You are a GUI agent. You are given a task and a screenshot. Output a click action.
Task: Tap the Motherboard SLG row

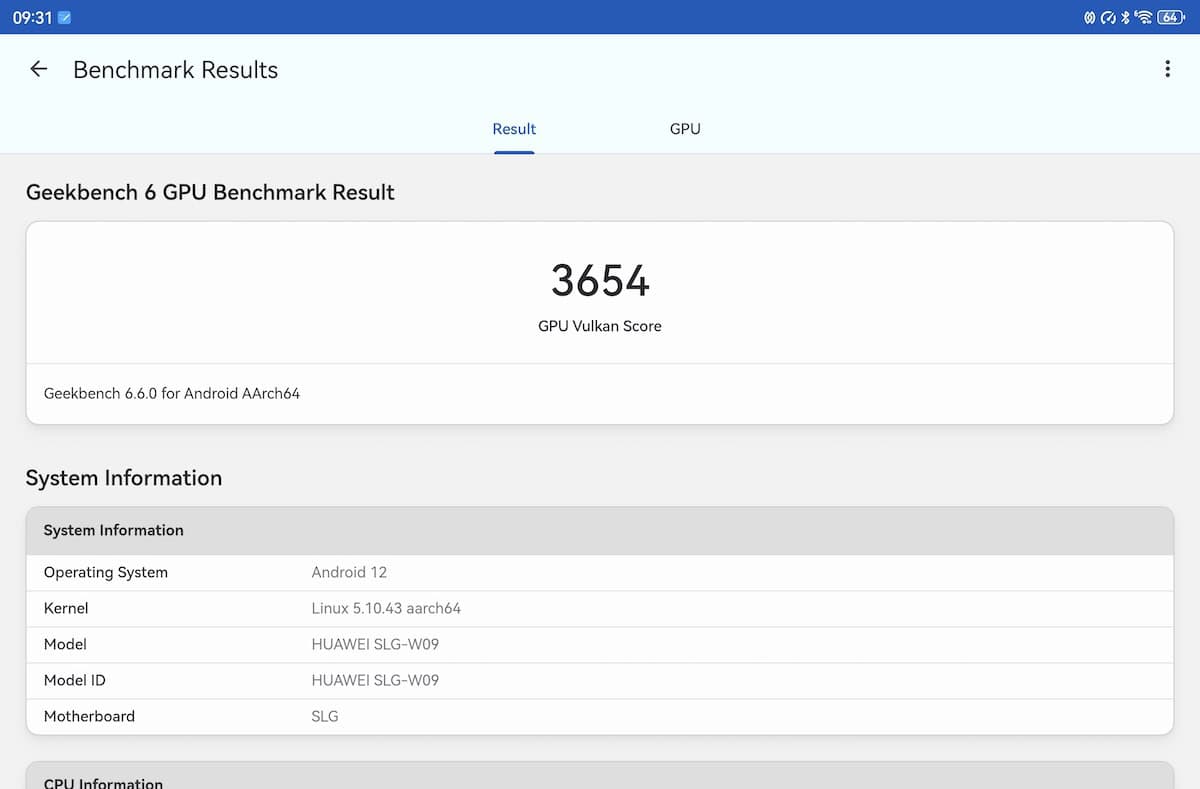click(x=599, y=716)
